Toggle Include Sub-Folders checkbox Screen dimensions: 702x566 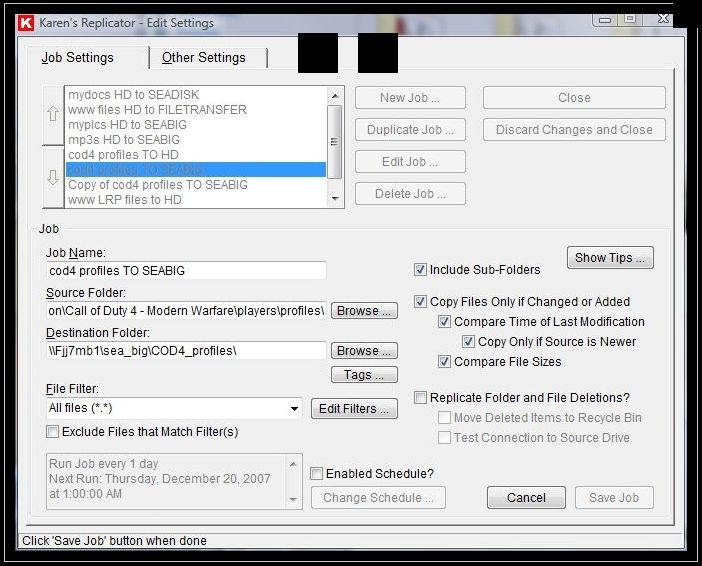coord(420,270)
